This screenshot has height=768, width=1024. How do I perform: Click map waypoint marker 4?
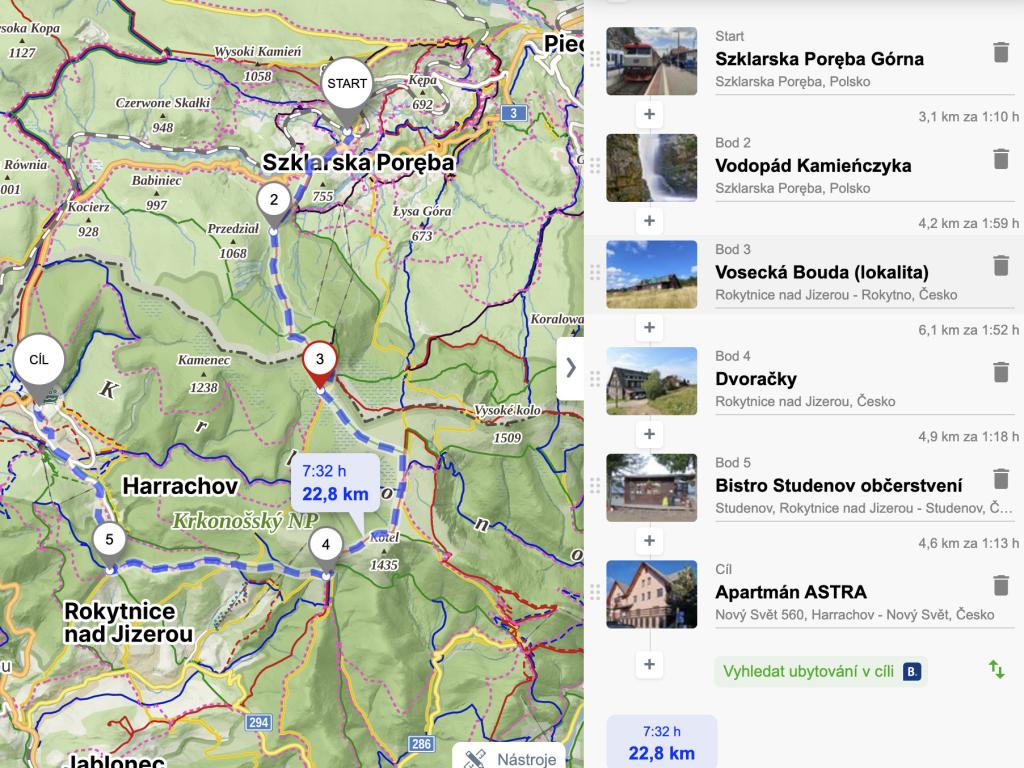pyautogui.click(x=325, y=545)
